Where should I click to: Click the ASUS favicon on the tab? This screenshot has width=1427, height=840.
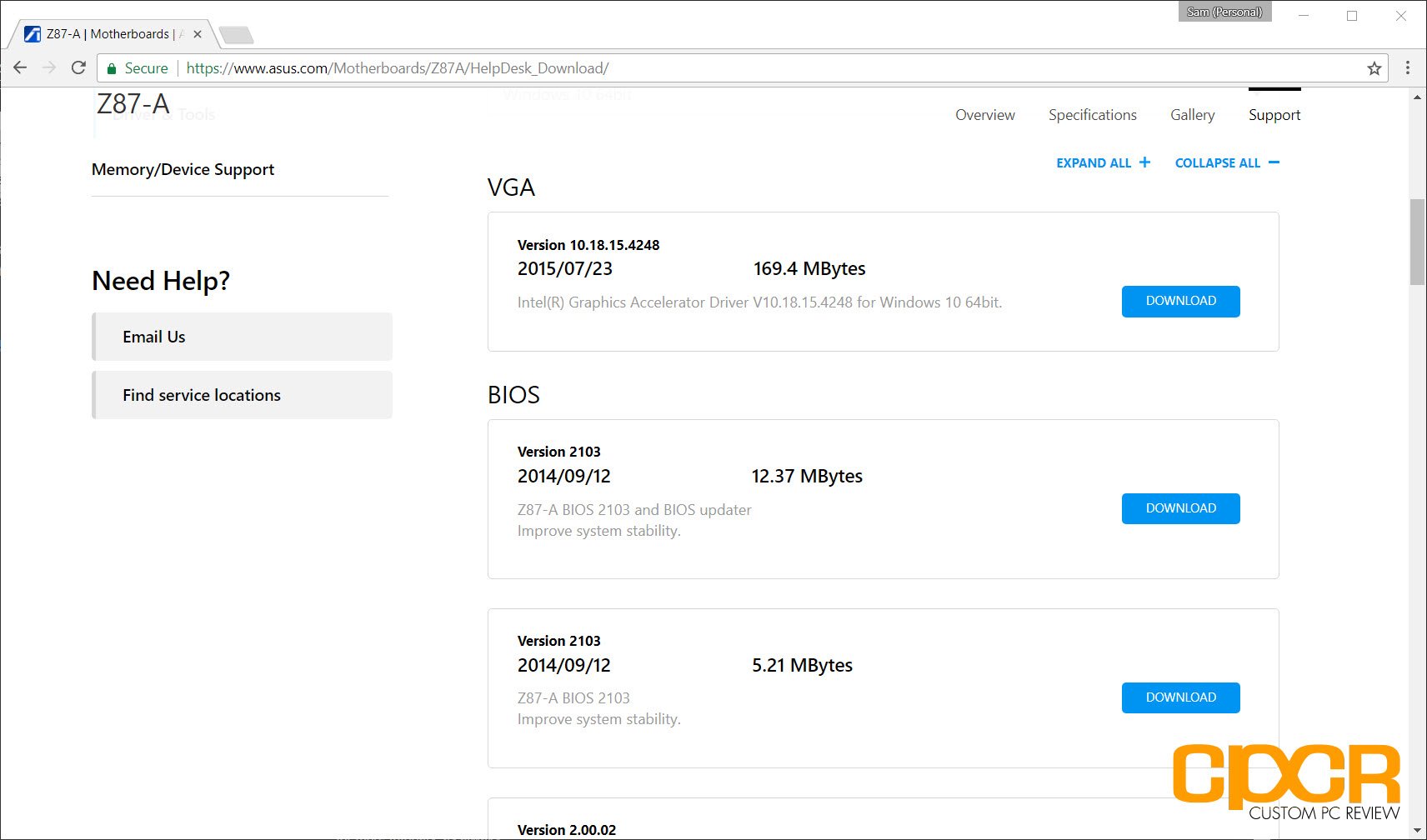point(33,34)
